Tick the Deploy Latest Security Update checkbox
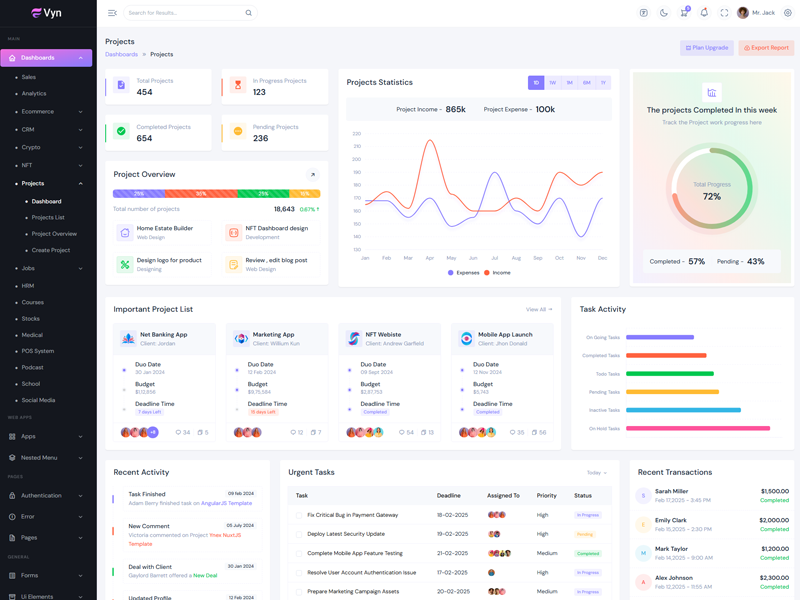Screen dimensions: 800x600 tap(299, 534)
